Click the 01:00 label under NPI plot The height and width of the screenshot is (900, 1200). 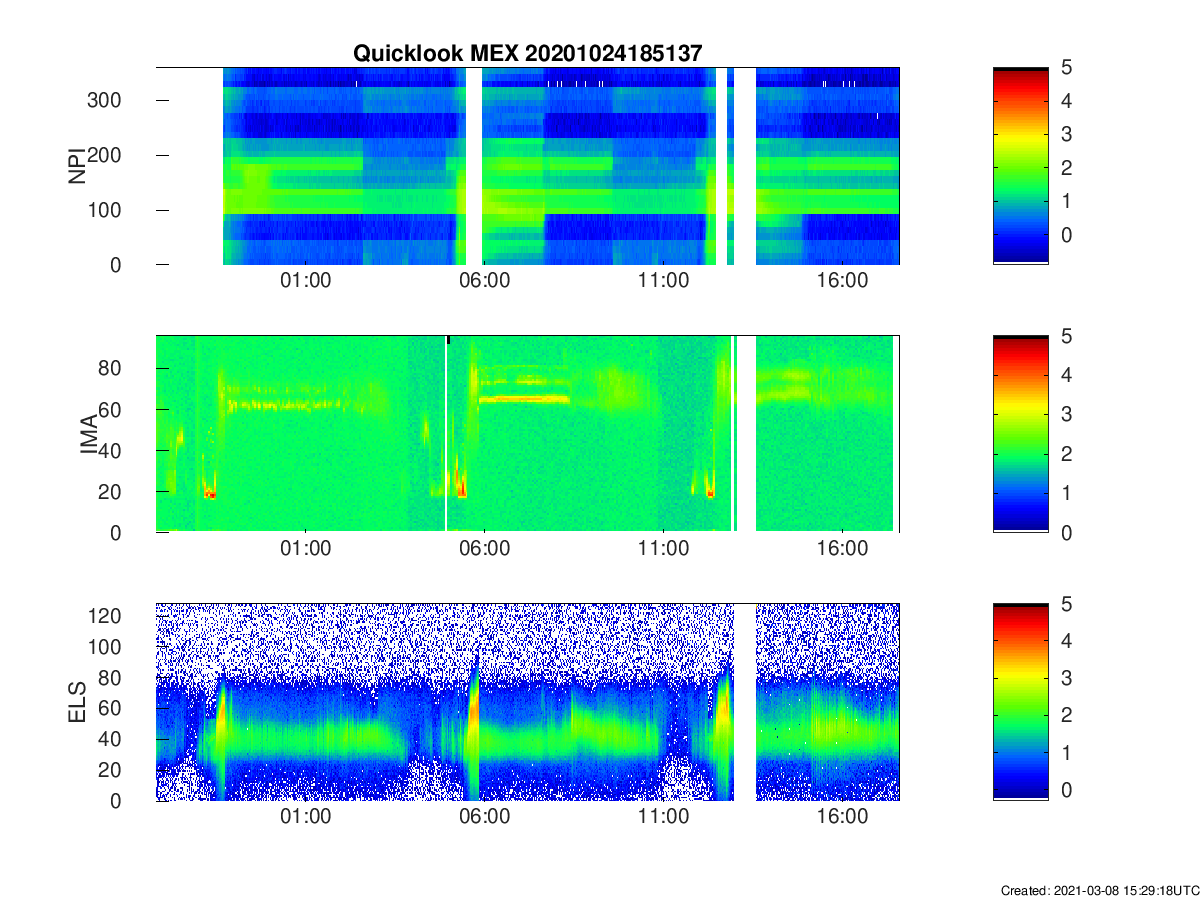tap(305, 282)
